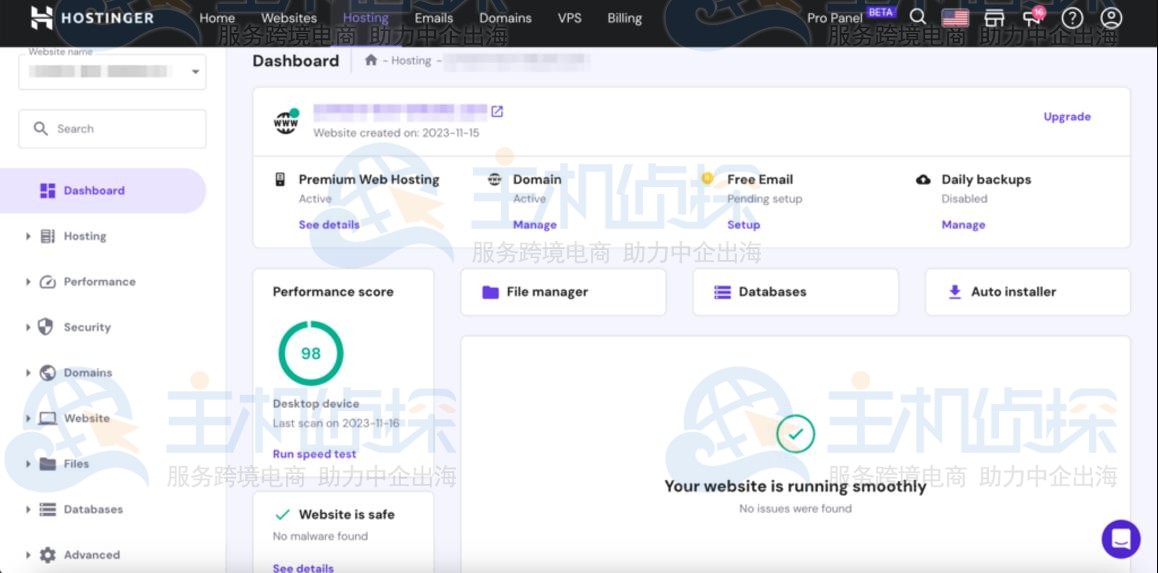This screenshot has height=573, width=1158.
Task: Click the Security shield icon in sidebar
Action: 45,327
